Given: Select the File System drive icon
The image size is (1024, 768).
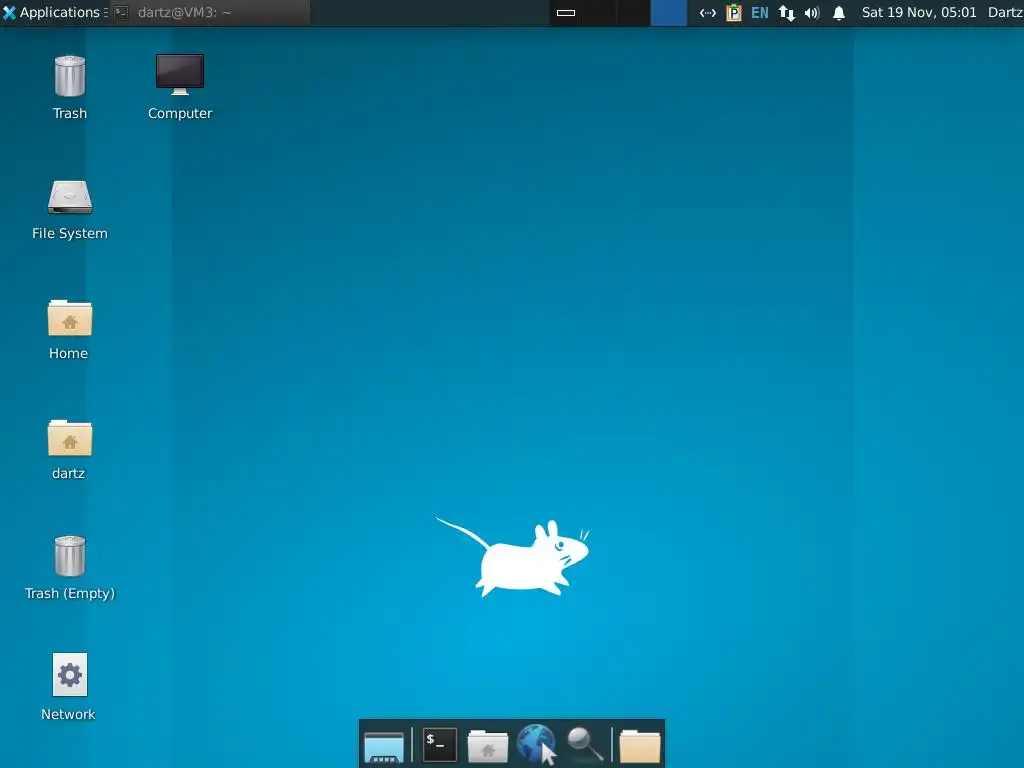Looking at the screenshot, I should pos(70,210).
